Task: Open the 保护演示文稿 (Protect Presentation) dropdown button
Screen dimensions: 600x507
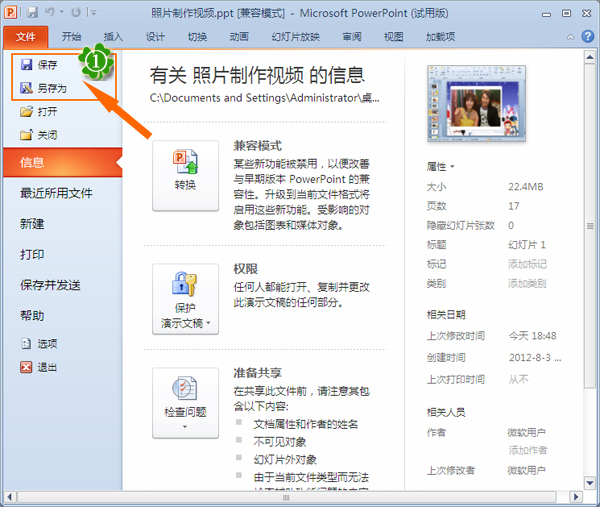Action: click(186, 299)
